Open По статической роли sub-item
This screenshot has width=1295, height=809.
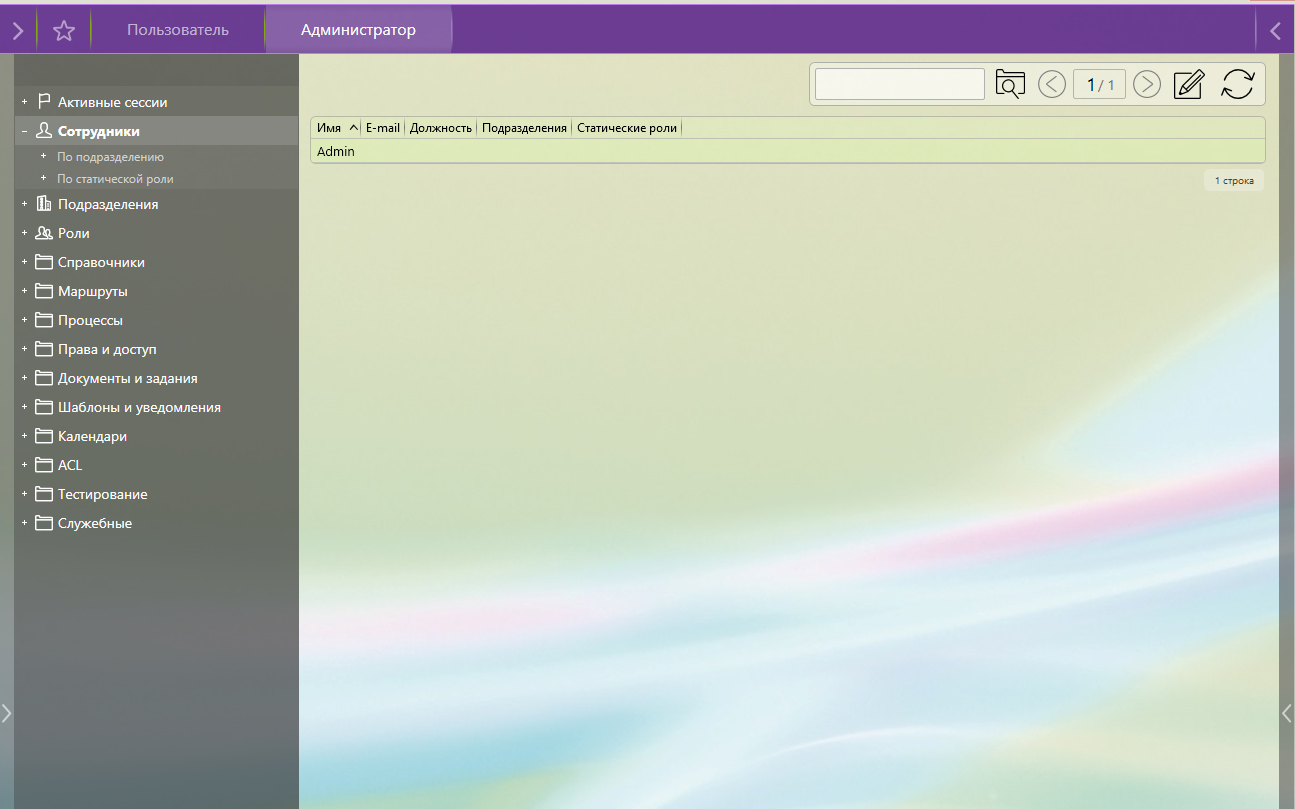point(115,179)
